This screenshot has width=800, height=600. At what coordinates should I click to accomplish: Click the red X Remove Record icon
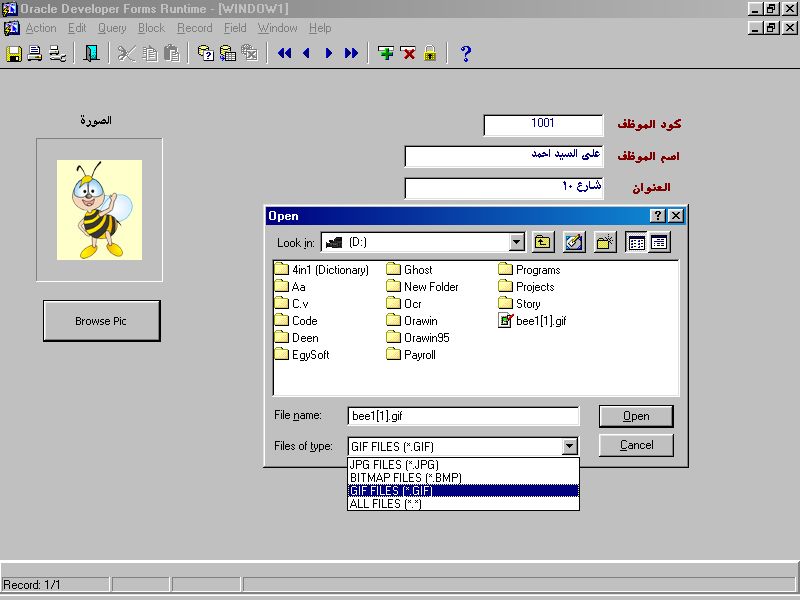(x=408, y=53)
